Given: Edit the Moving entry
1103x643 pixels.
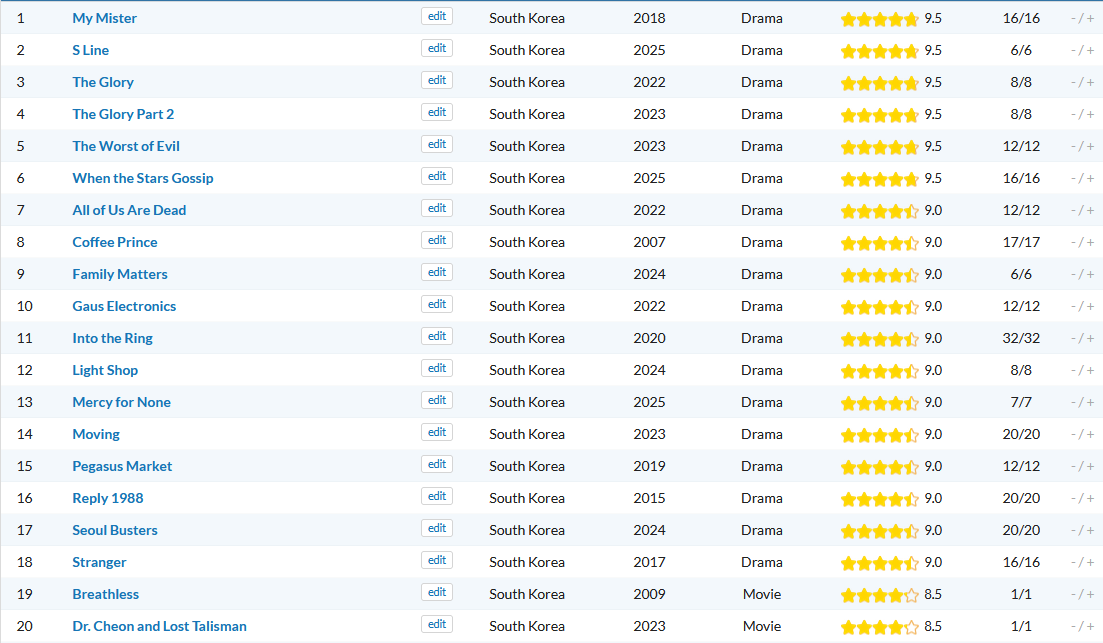Looking at the screenshot, I should (437, 432).
